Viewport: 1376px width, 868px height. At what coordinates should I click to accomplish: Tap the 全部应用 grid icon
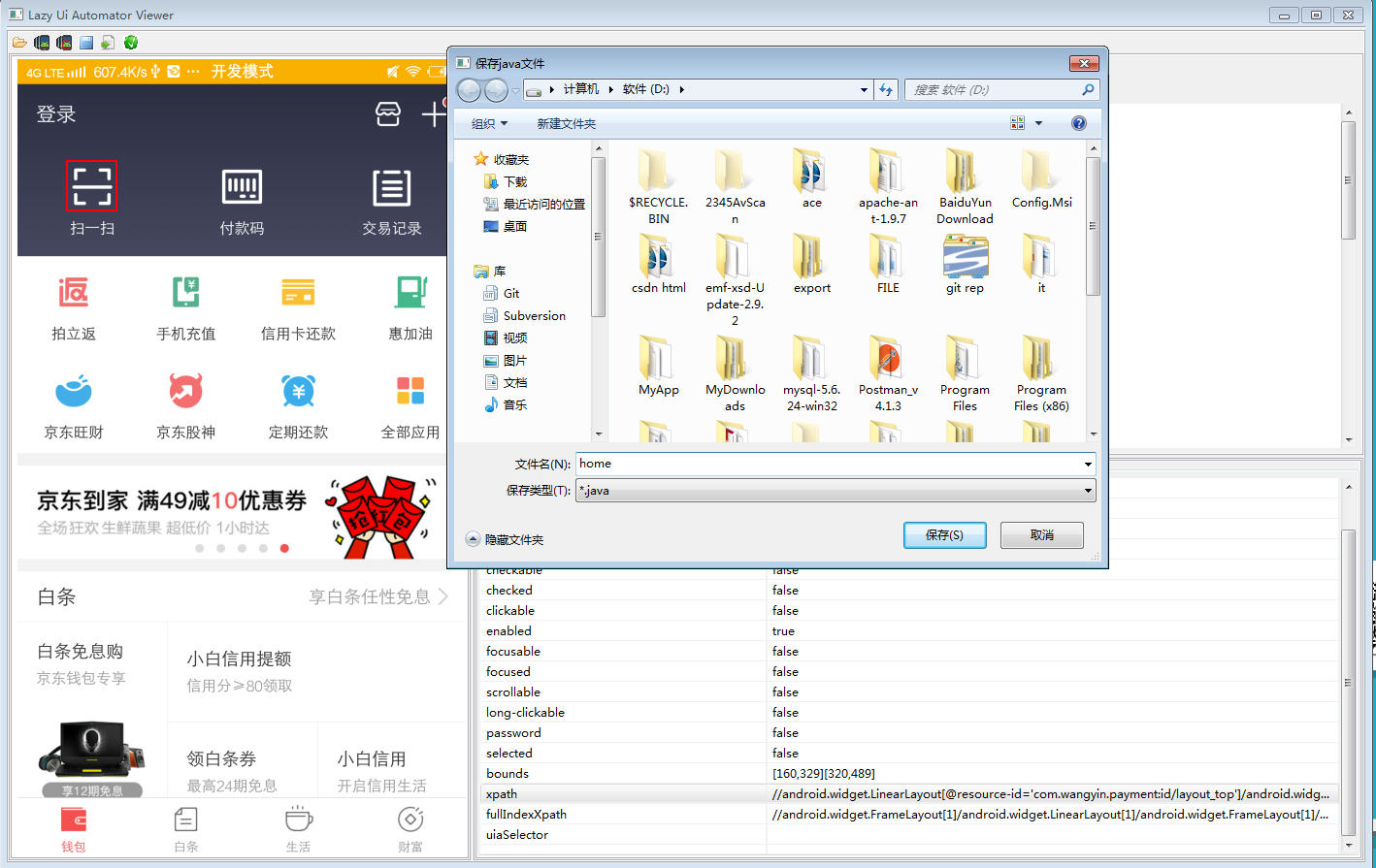click(x=410, y=391)
